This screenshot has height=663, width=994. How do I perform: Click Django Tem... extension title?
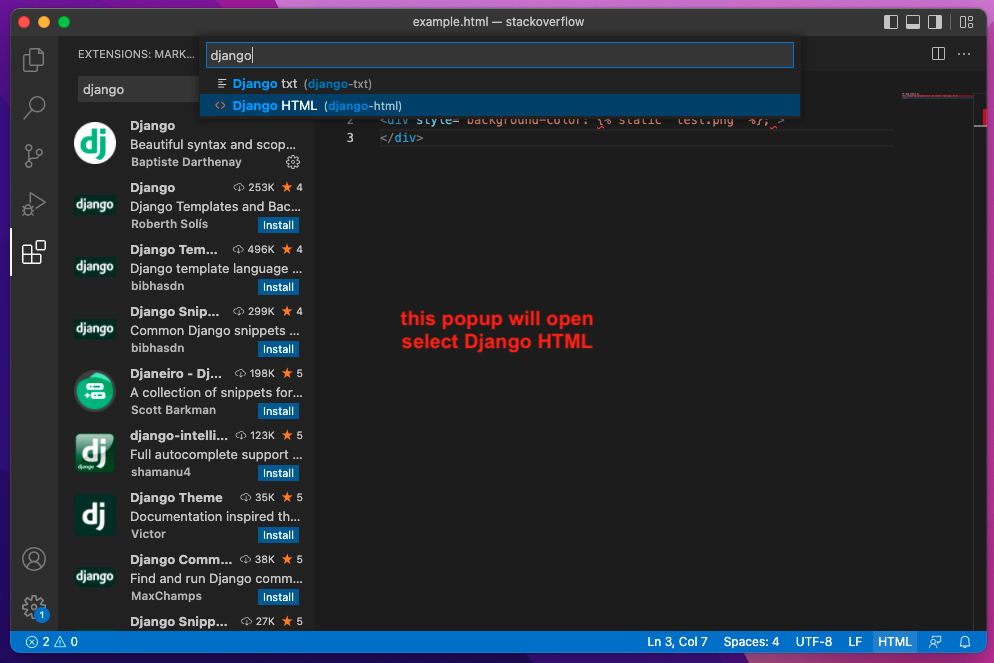pos(174,250)
